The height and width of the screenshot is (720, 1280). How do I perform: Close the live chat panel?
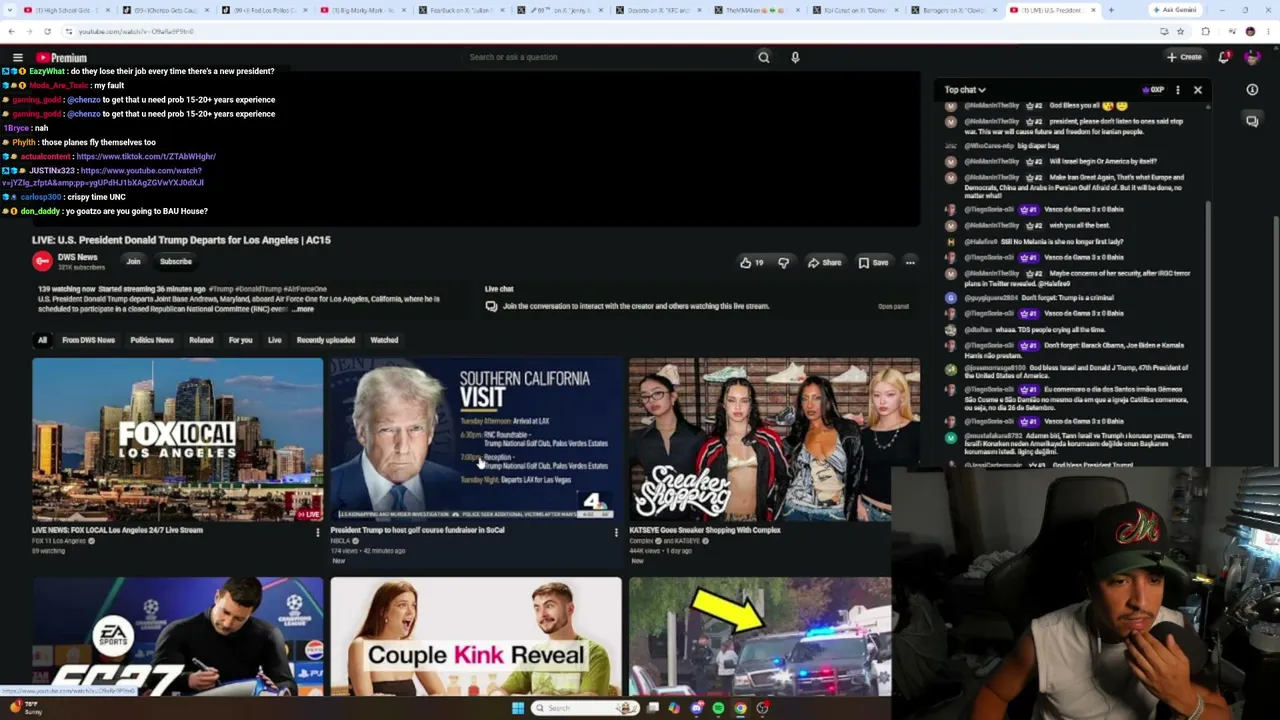pos(1197,90)
